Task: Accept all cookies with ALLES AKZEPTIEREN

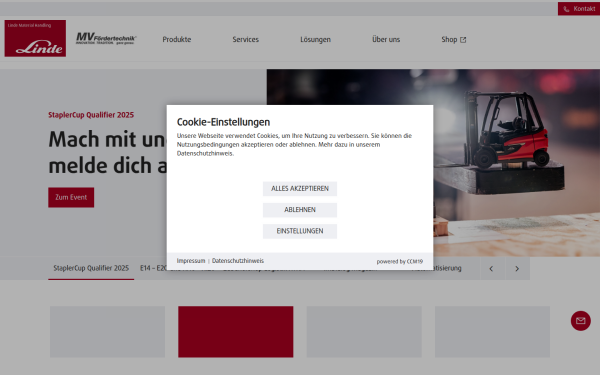Action: [300, 189]
